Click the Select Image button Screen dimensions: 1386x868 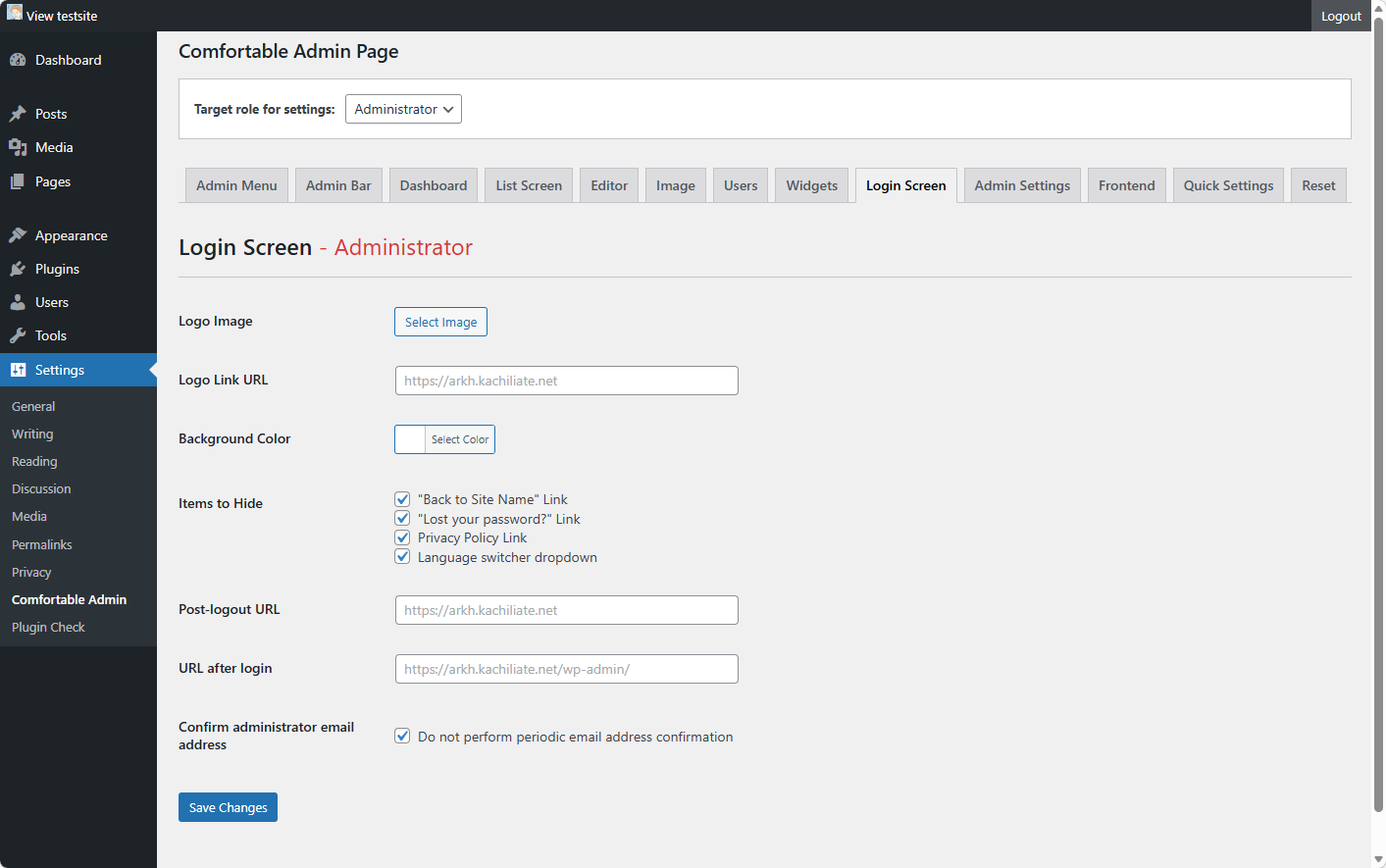[x=440, y=322]
